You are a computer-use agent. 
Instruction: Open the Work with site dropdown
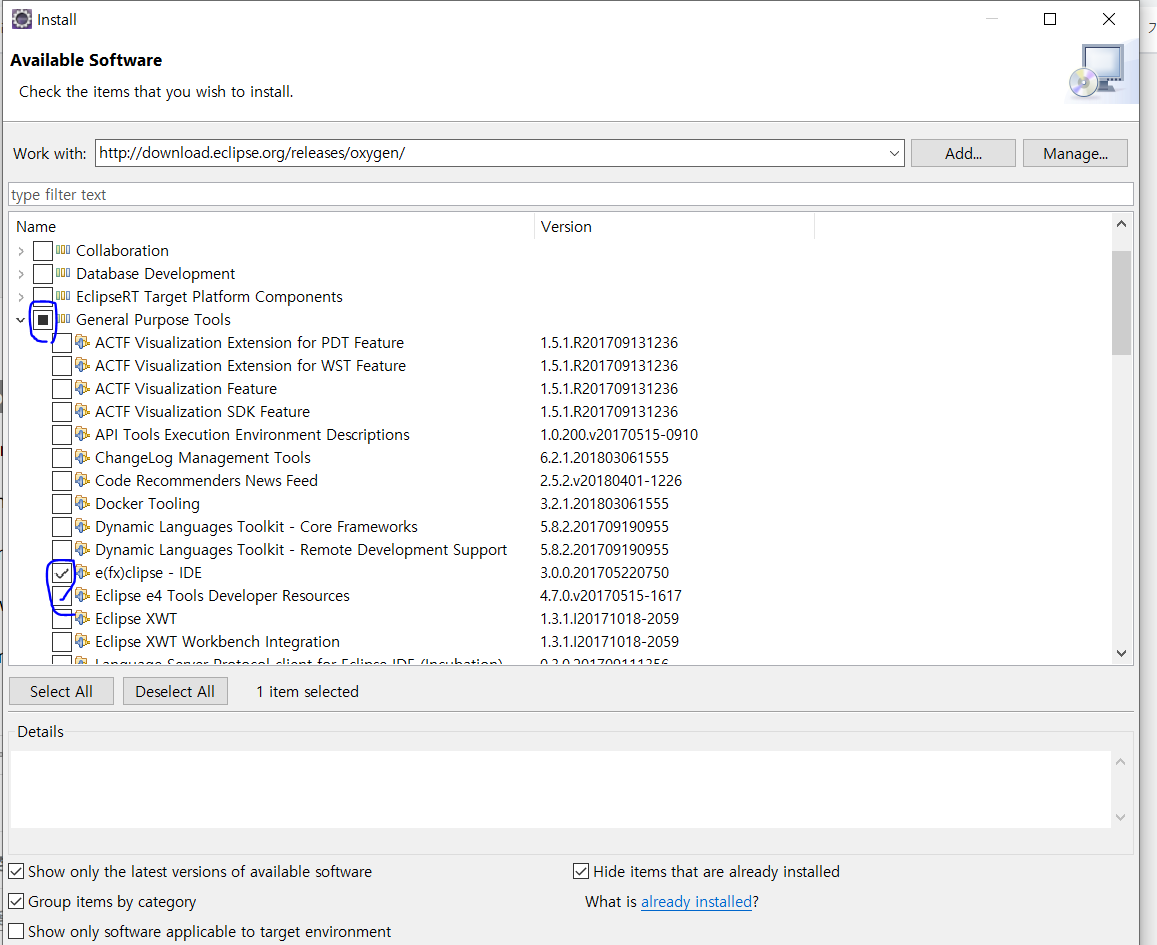(894, 153)
